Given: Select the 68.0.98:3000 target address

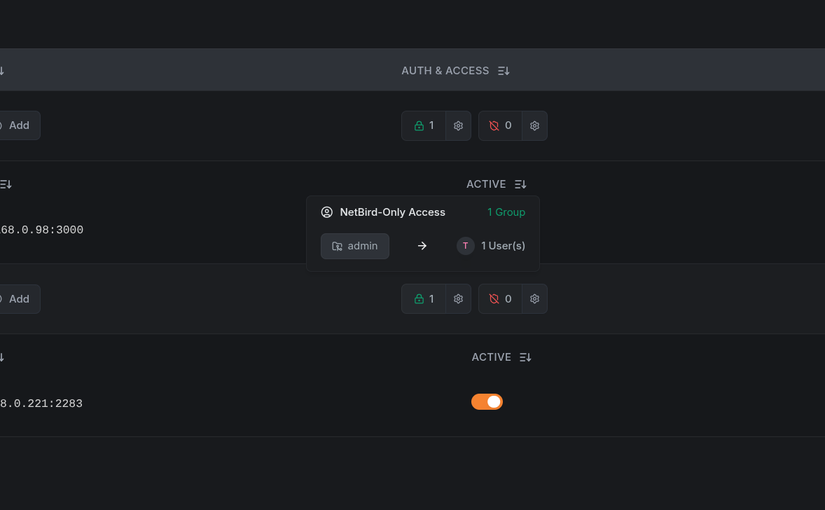Looking at the screenshot, I should (x=42, y=230).
